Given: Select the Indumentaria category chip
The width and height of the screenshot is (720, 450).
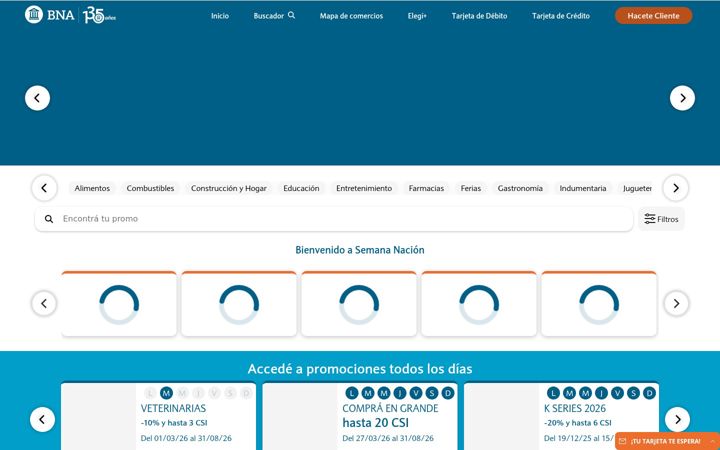Looking at the screenshot, I should click(583, 188).
